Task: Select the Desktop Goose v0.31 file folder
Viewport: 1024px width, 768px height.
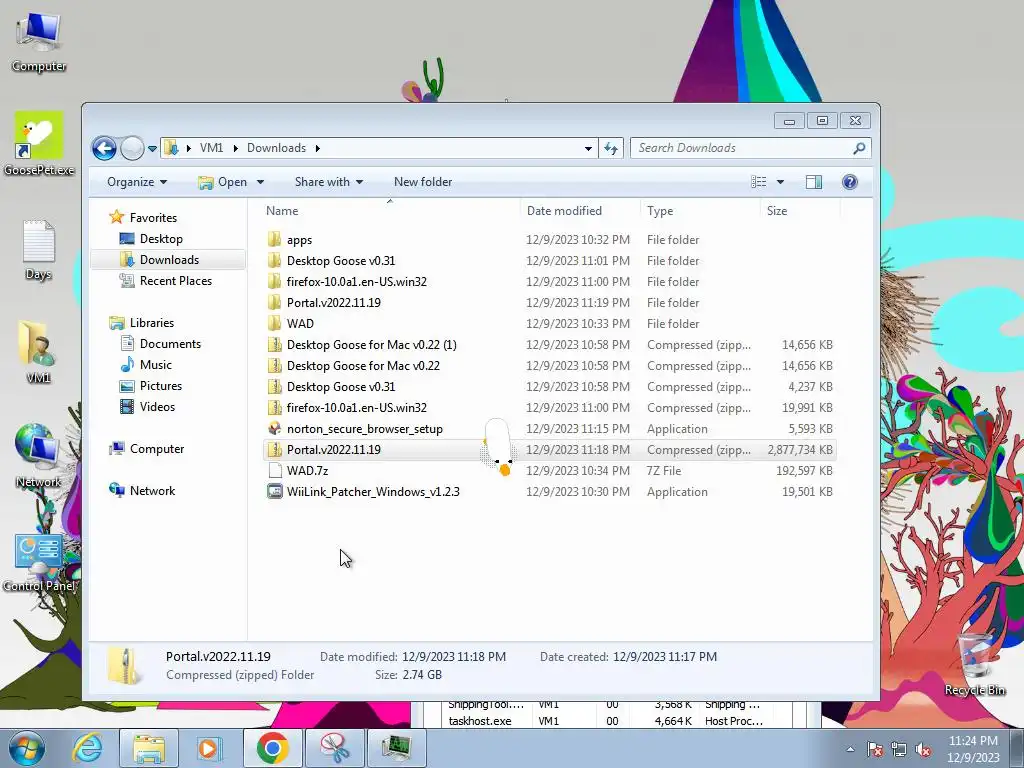Action: [x=341, y=261]
